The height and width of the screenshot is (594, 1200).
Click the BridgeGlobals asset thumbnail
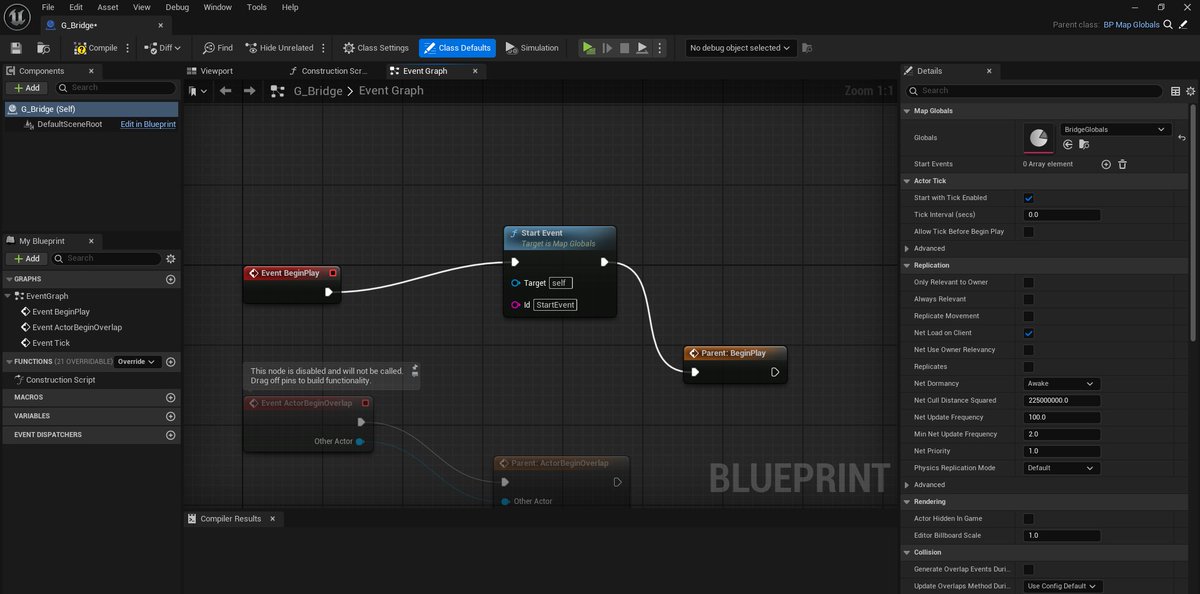pos(1038,139)
